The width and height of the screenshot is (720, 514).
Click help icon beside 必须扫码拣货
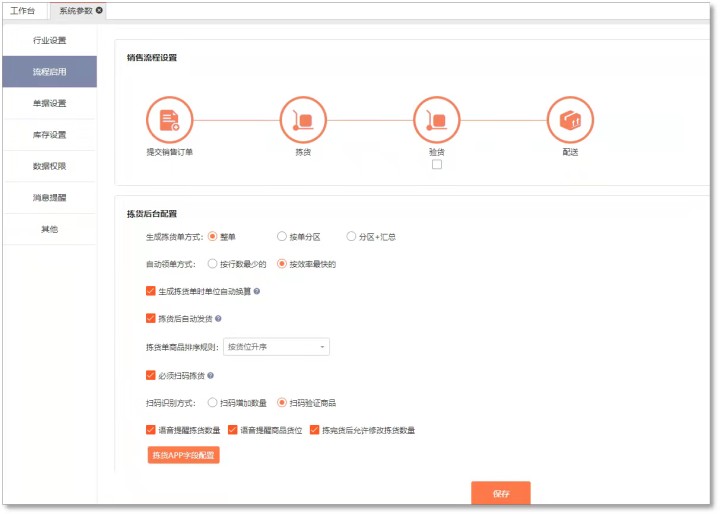pos(211,377)
